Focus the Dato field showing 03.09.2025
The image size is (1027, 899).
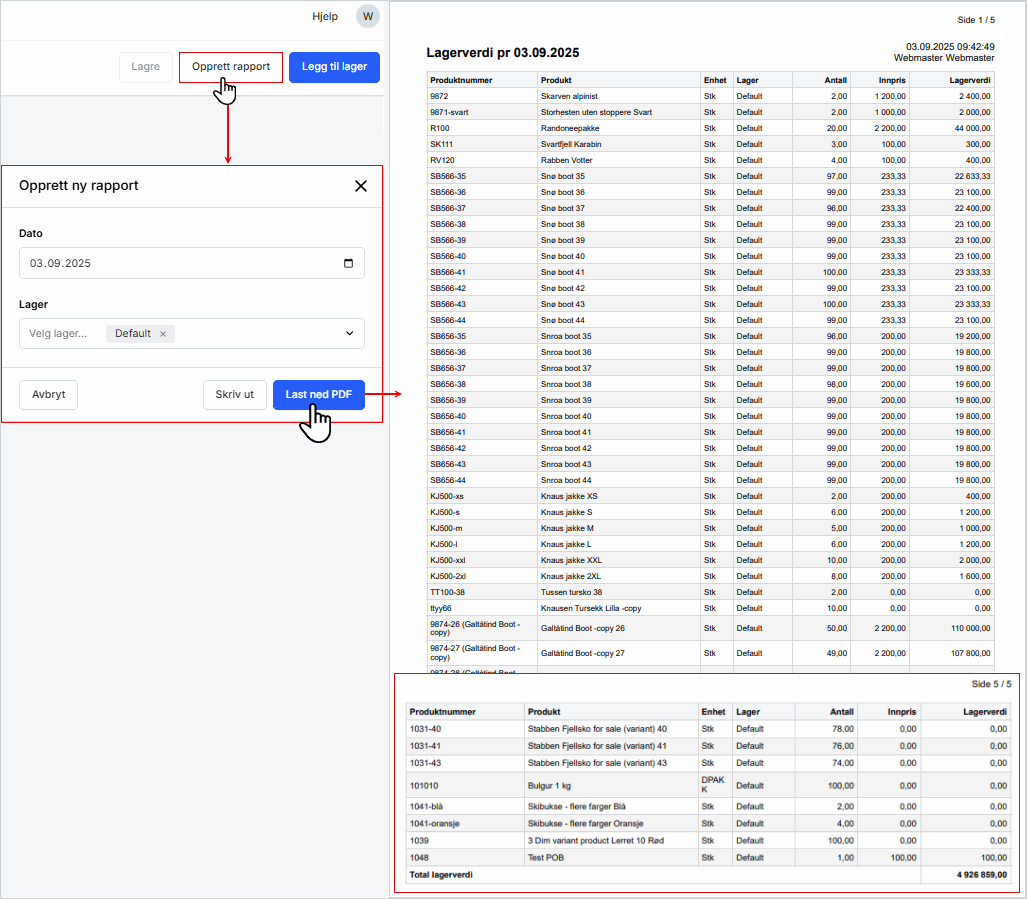[180, 264]
